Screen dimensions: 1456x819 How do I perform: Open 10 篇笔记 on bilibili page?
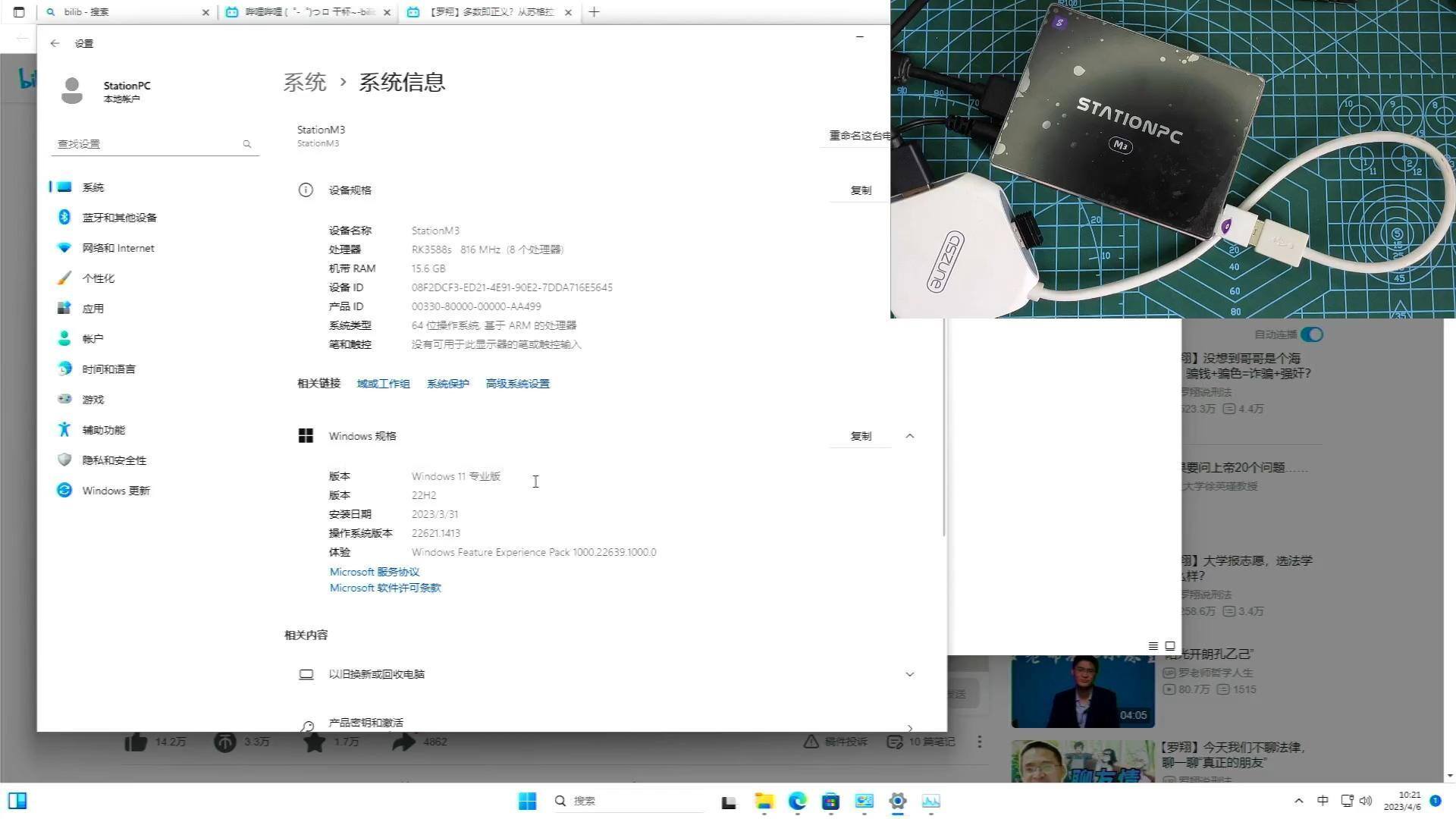click(921, 742)
